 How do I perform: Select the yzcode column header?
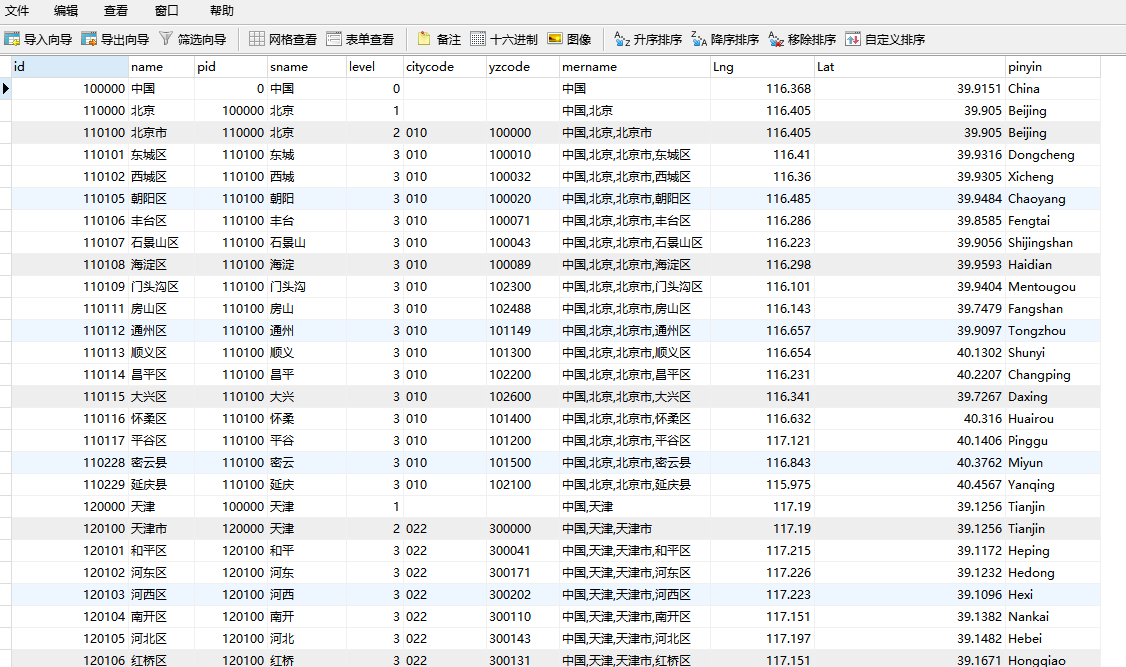coord(523,67)
